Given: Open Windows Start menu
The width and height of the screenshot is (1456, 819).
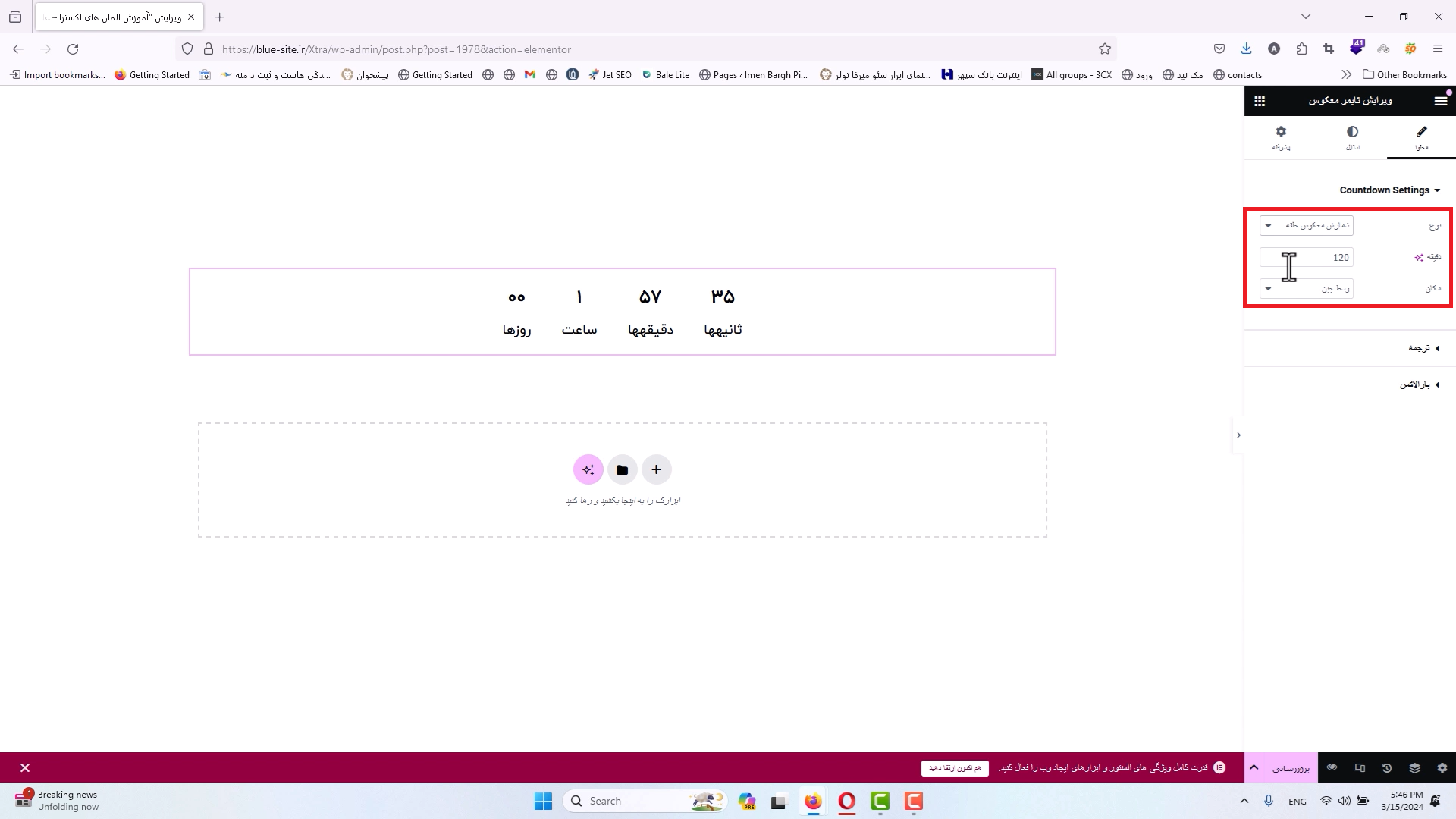Looking at the screenshot, I should 543,802.
